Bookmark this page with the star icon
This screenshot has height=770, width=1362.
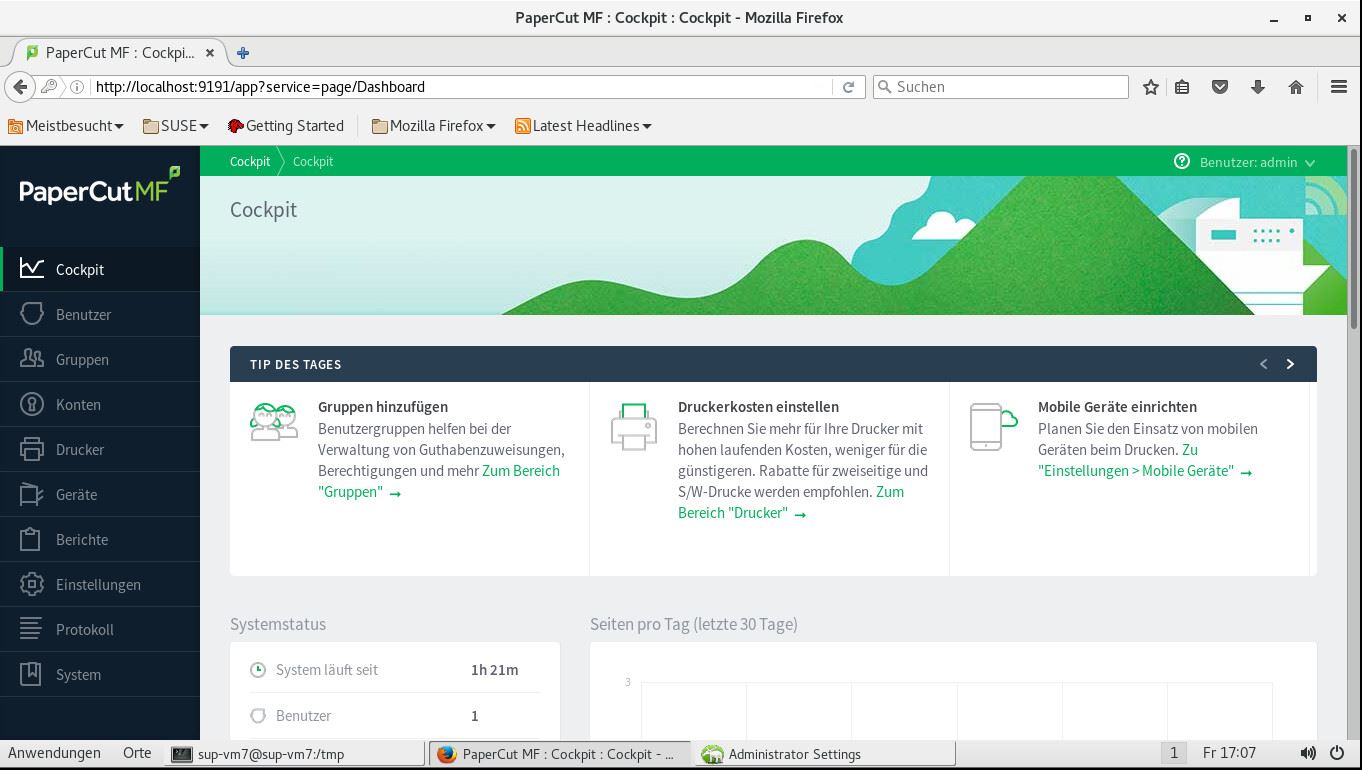(x=1151, y=87)
